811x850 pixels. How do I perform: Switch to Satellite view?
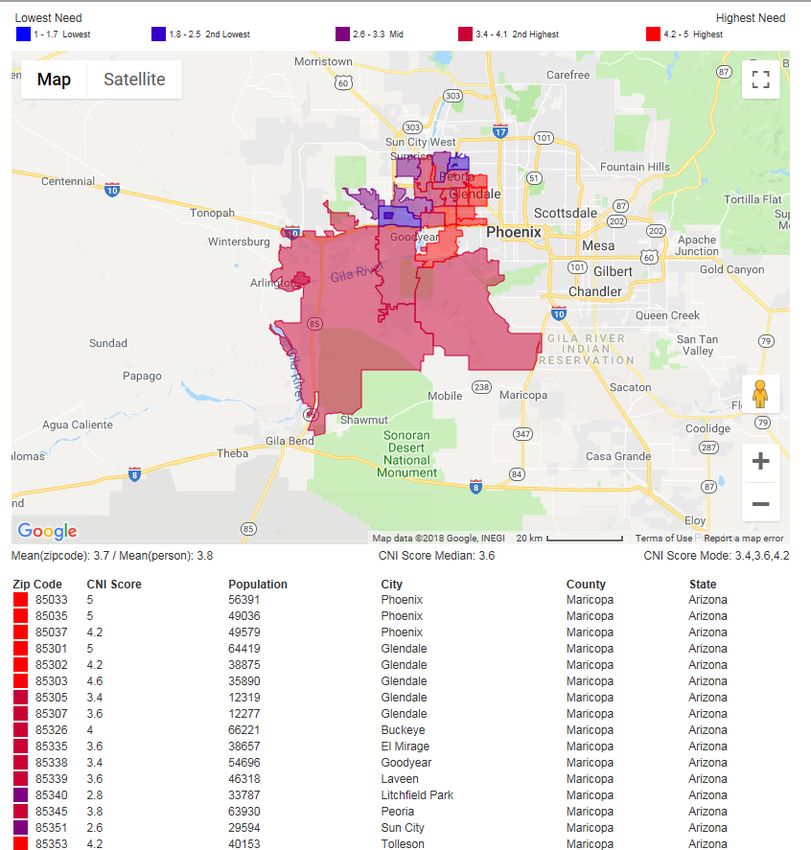coord(134,80)
